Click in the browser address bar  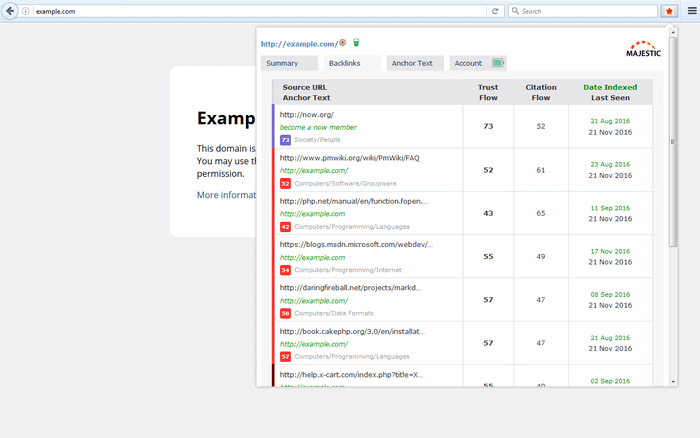click(x=259, y=11)
